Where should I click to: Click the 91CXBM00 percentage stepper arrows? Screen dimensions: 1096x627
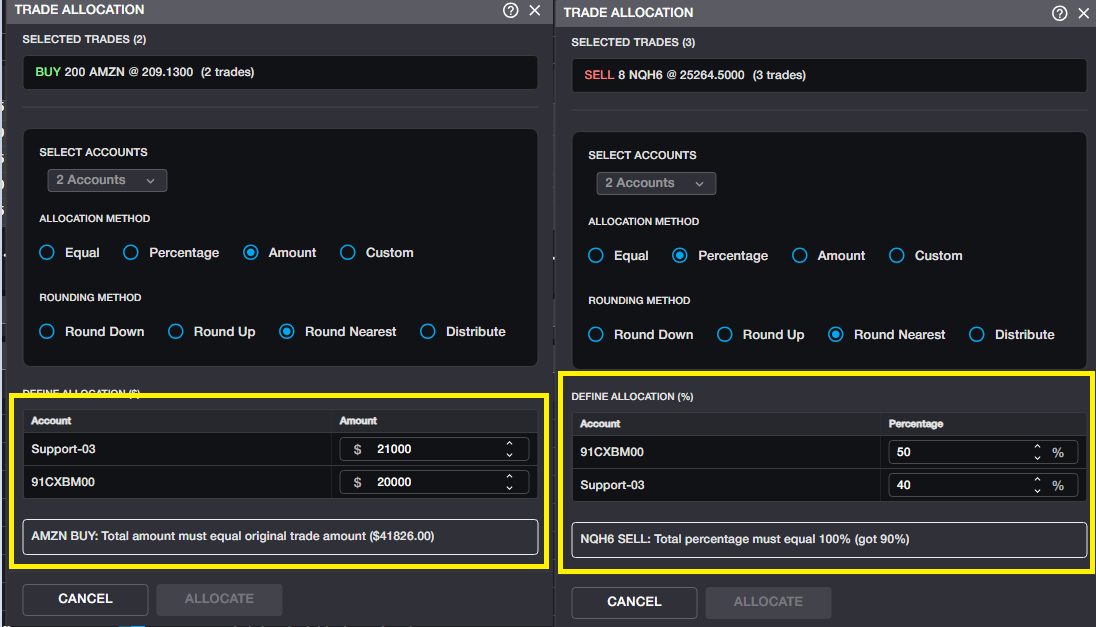[x=1037, y=452]
